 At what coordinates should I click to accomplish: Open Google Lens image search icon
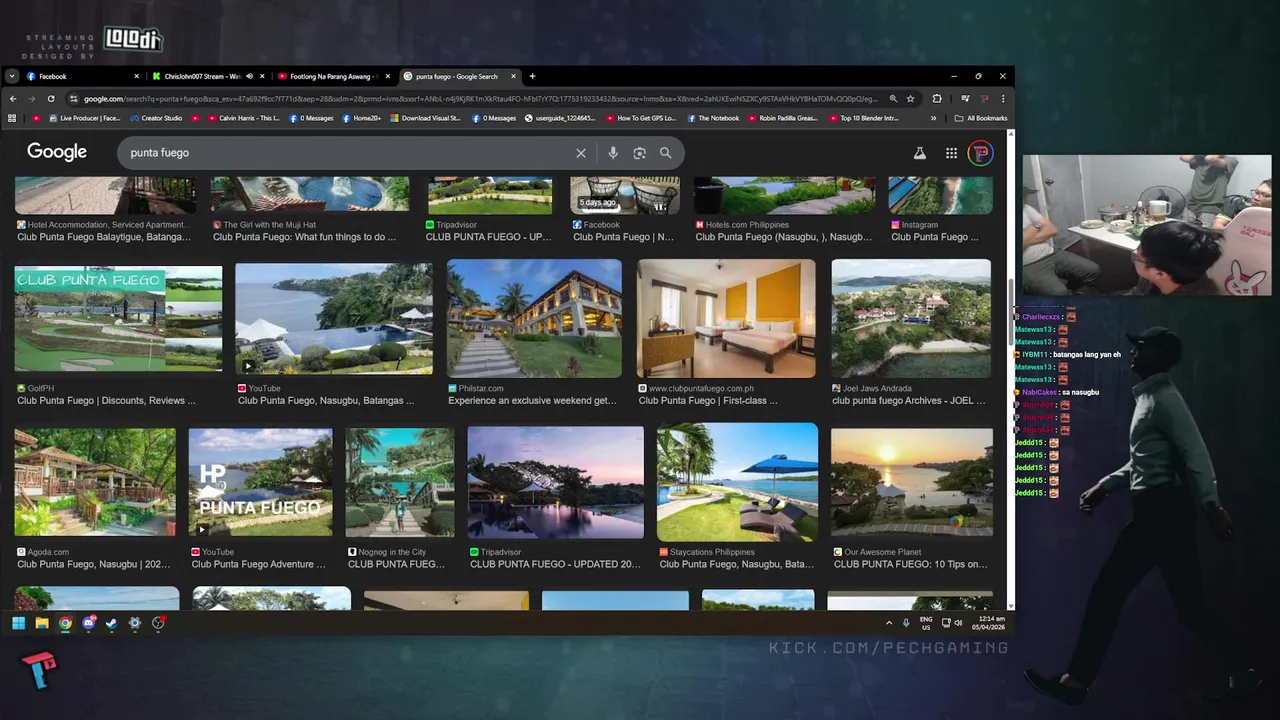639,153
